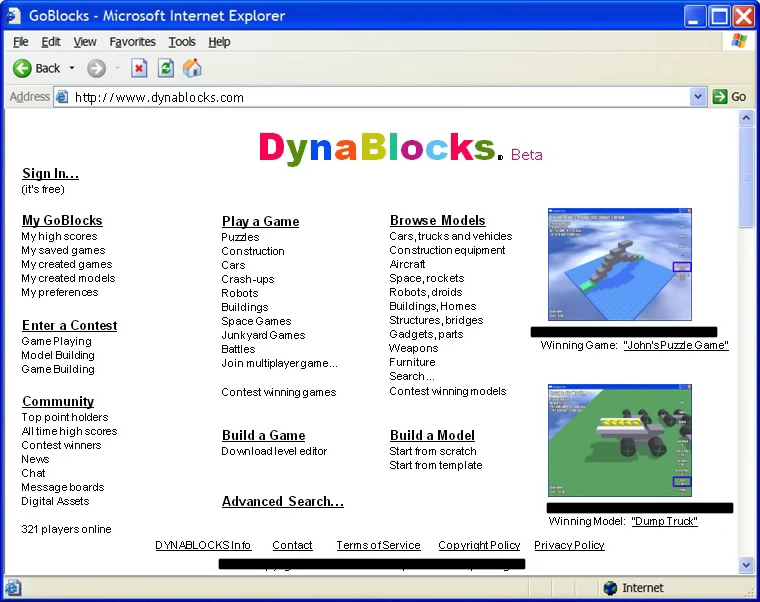This screenshot has width=760, height=602.
Task: Click "Search..." under Browse Models
Action: tap(412, 376)
